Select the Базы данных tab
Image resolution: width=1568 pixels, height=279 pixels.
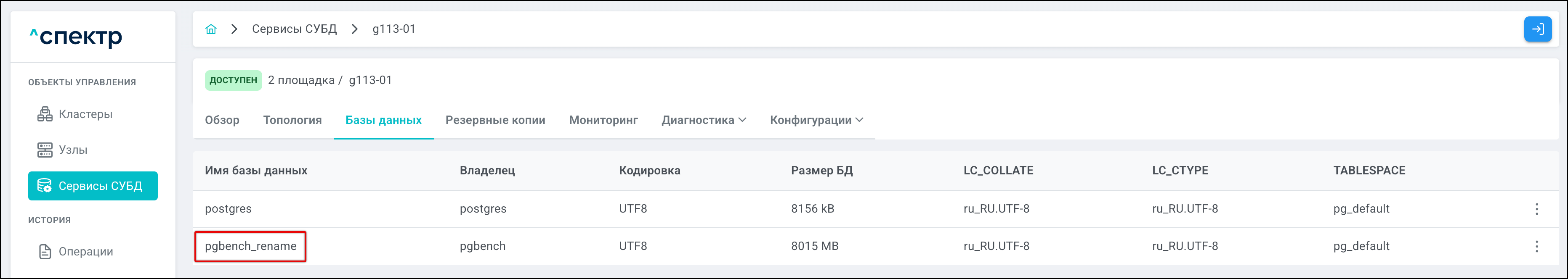(383, 120)
